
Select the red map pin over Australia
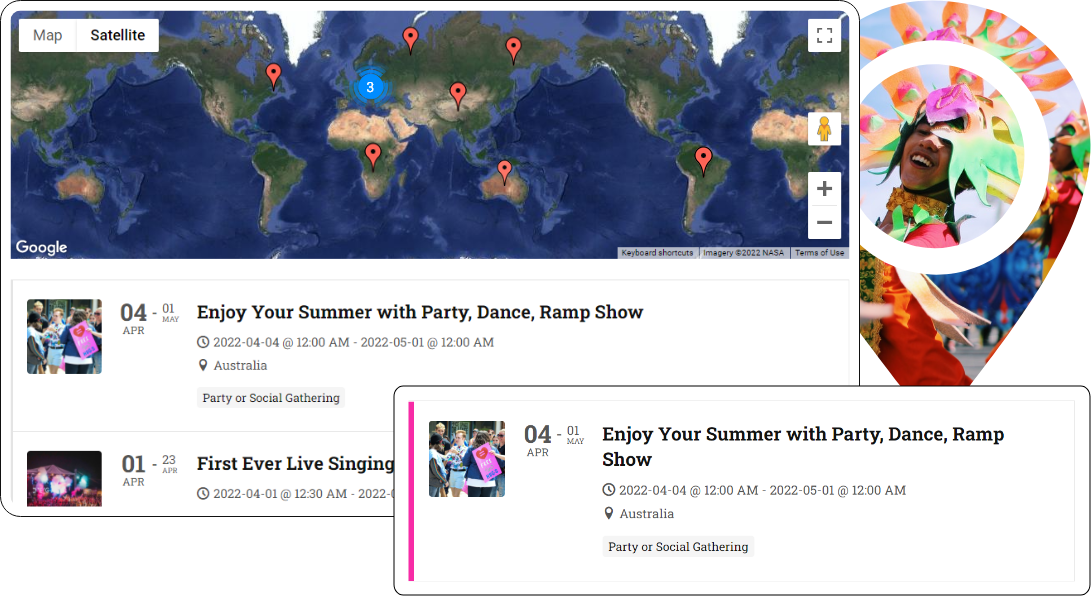point(505,171)
